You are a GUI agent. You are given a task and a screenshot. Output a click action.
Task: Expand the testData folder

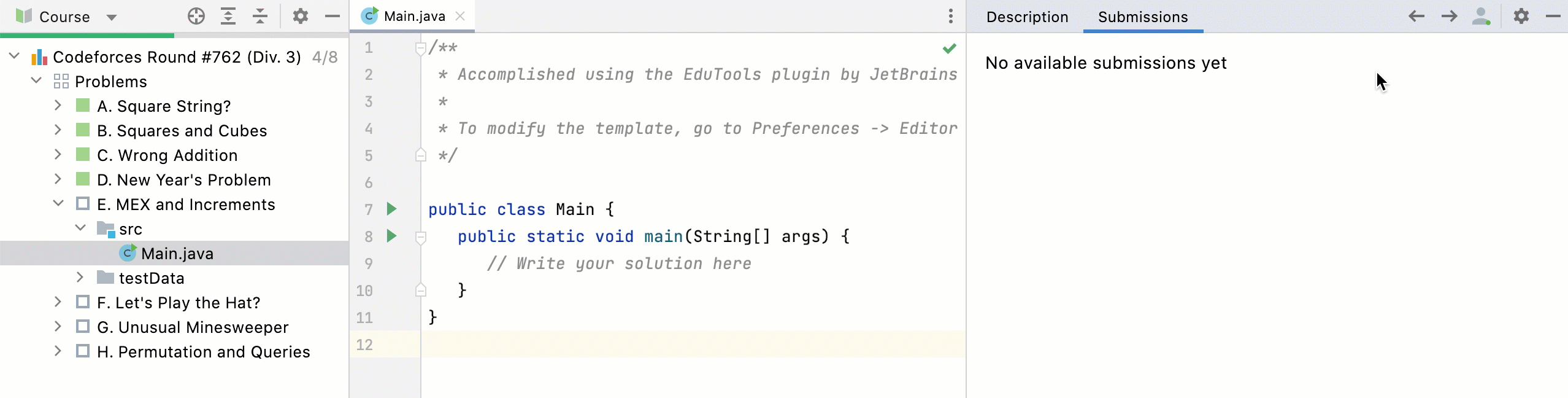click(80, 277)
